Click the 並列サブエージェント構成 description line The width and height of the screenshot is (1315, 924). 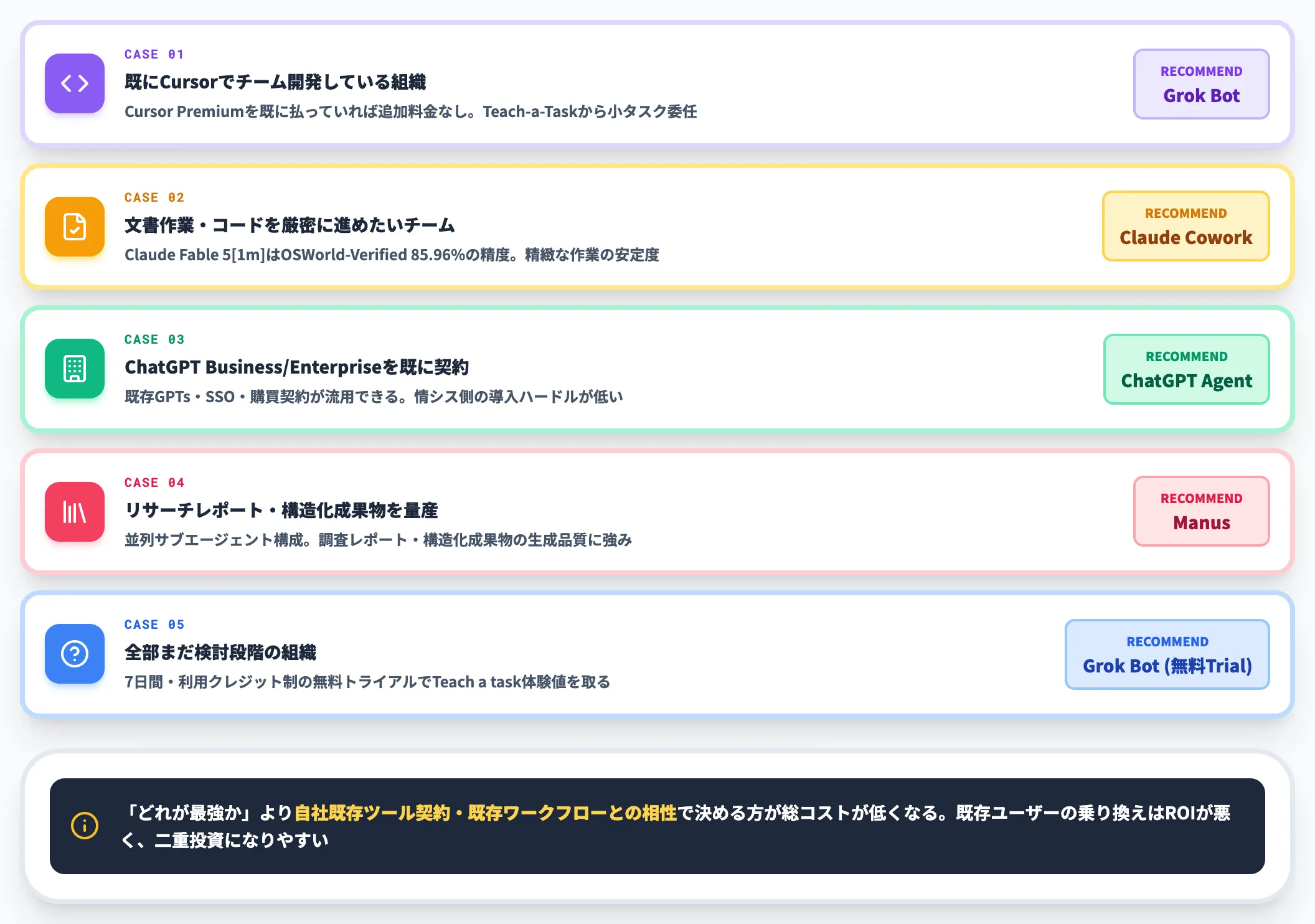(x=378, y=540)
